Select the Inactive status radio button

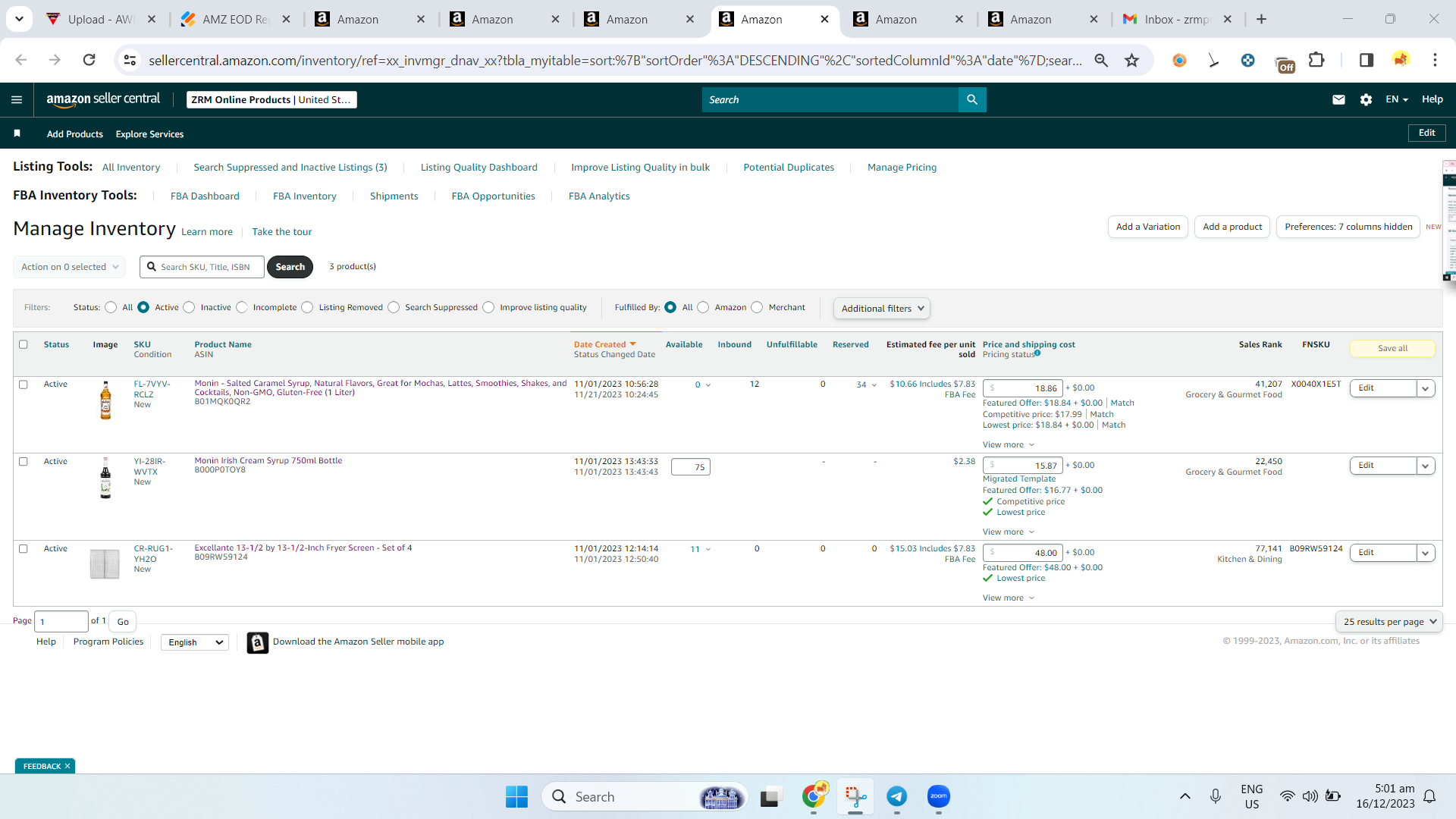(x=189, y=307)
